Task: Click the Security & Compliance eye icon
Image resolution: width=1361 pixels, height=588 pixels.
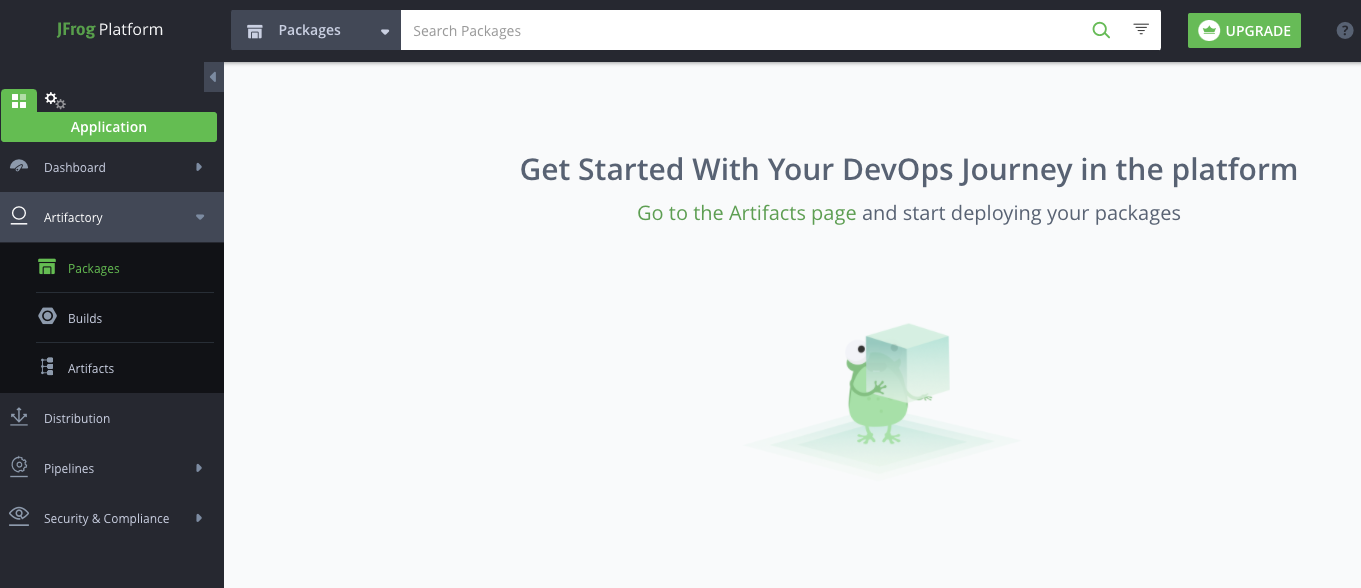Action: tap(19, 516)
